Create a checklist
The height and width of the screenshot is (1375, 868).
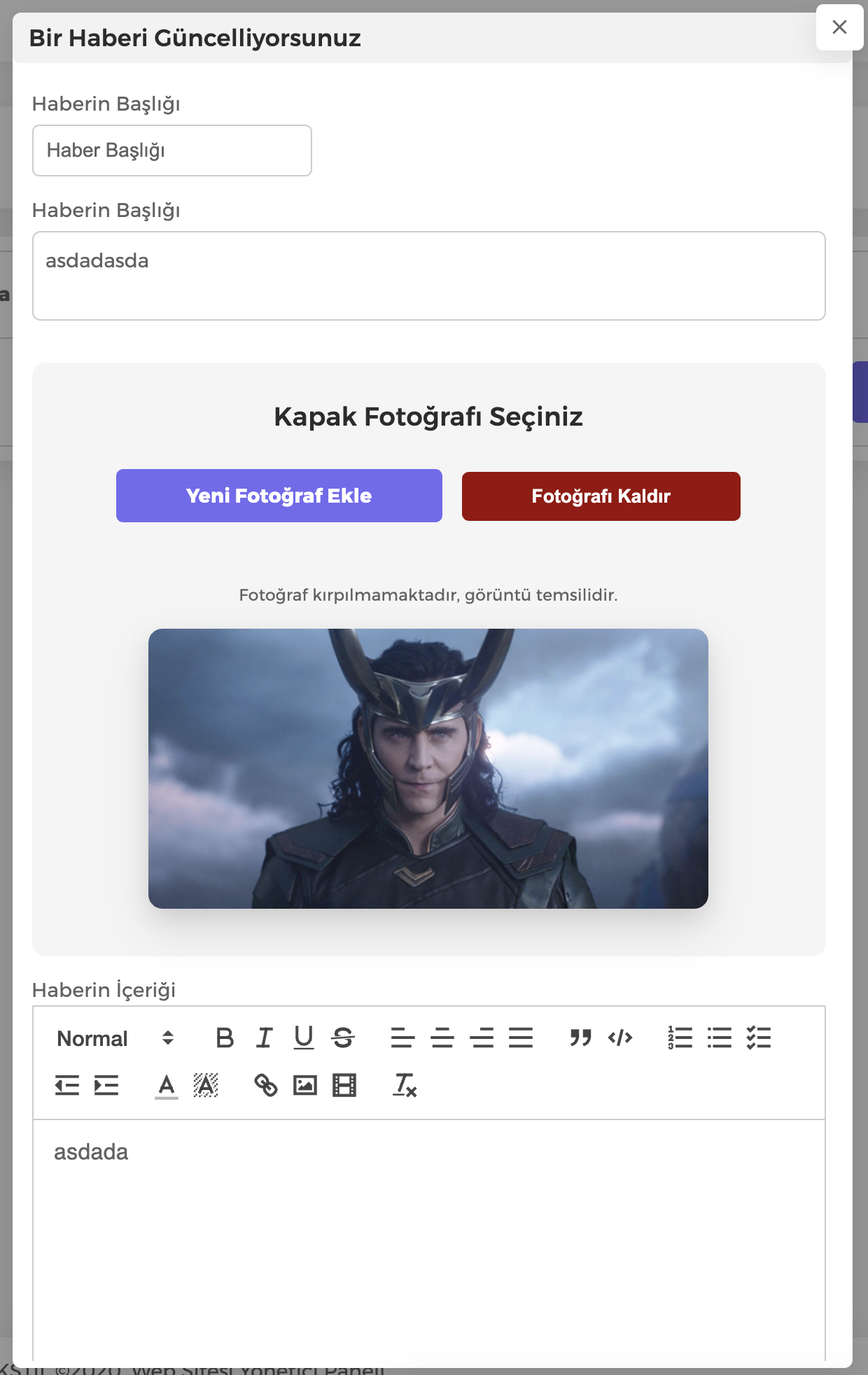coord(759,1038)
